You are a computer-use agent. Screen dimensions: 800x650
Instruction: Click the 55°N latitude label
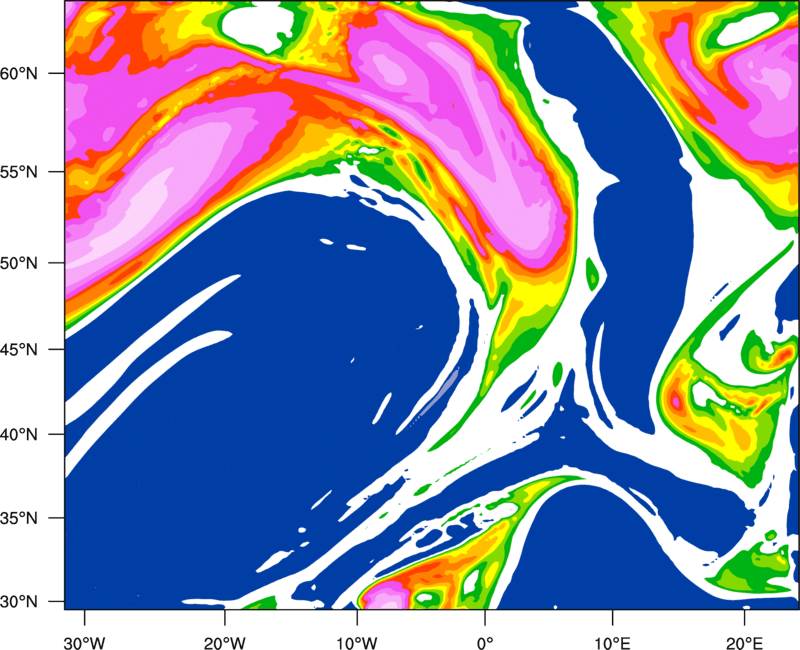tap(19, 171)
